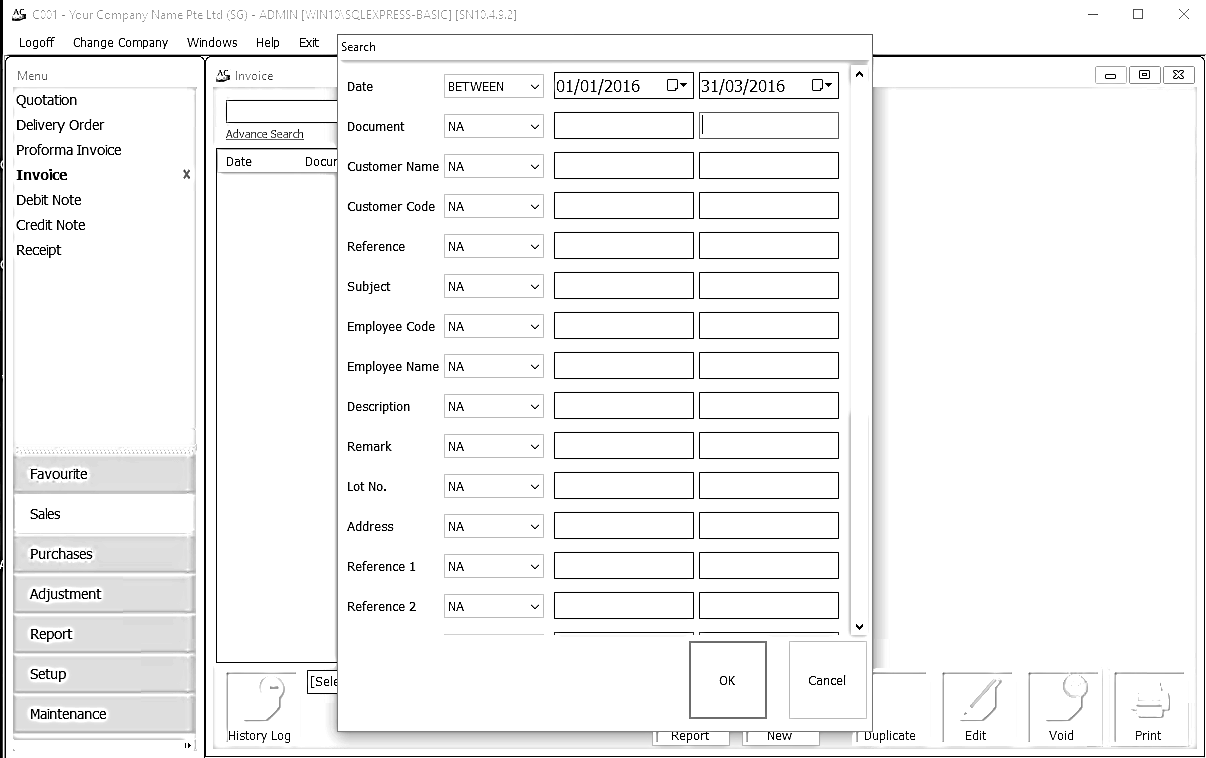Image resolution: width=1206 pixels, height=758 pixels.
Task: Click the Report button in Invoice toolbar
Action: click(x=690, y=736)
